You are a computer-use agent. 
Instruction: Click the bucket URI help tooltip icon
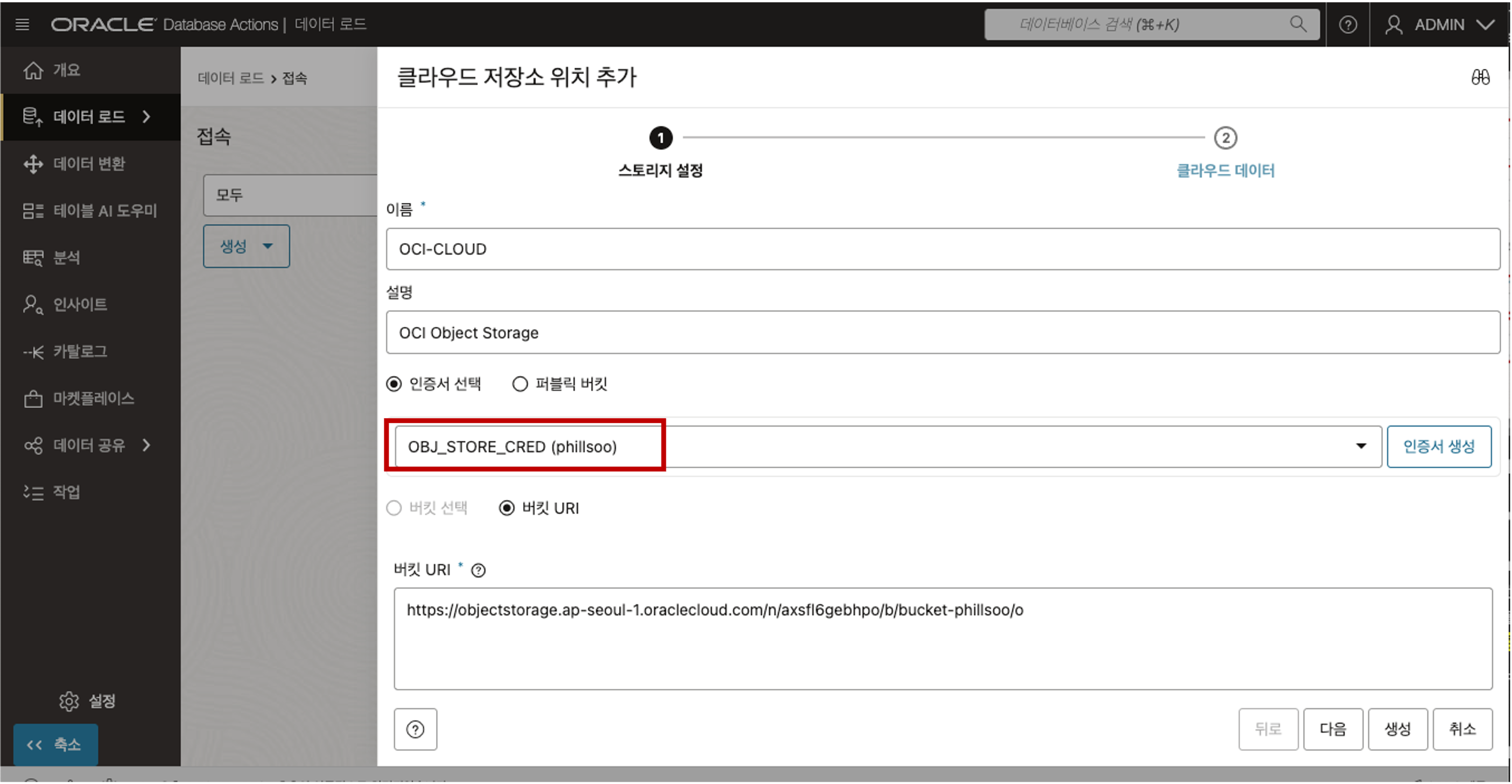click(479, 570)
